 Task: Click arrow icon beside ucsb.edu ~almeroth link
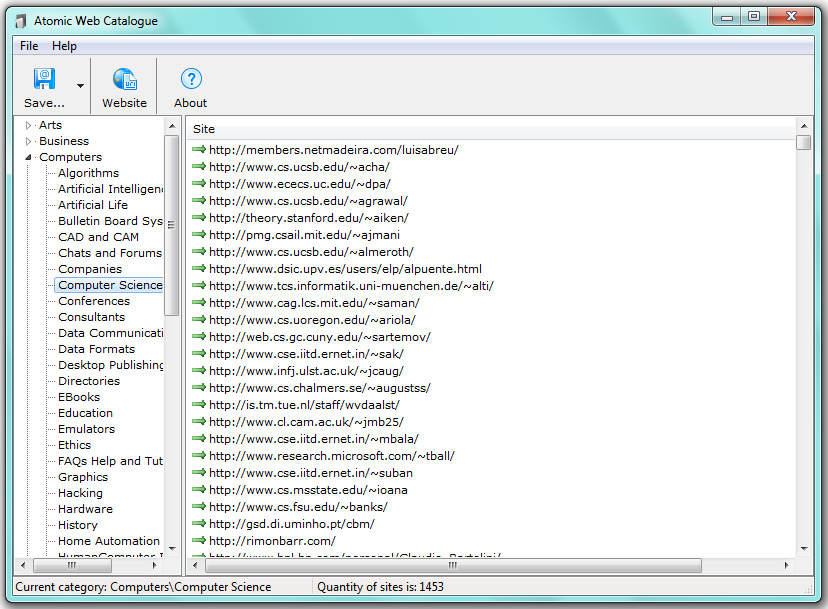click(x=199, y=251)
